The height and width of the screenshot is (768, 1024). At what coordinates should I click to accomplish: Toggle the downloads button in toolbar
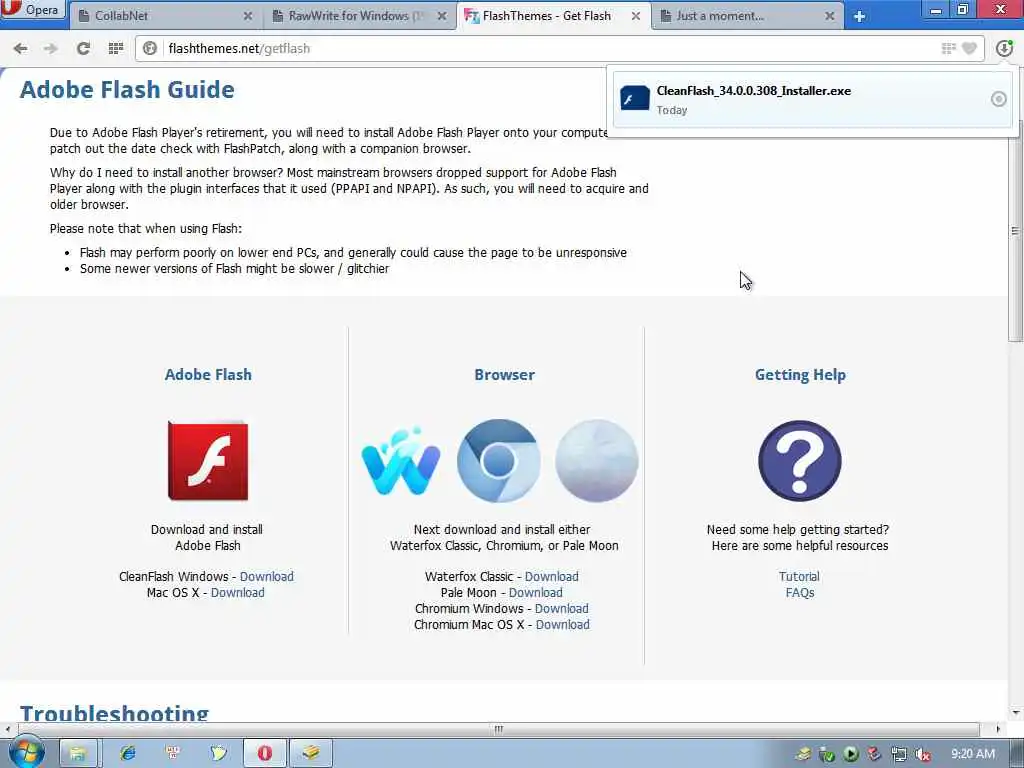point(1004,48)
